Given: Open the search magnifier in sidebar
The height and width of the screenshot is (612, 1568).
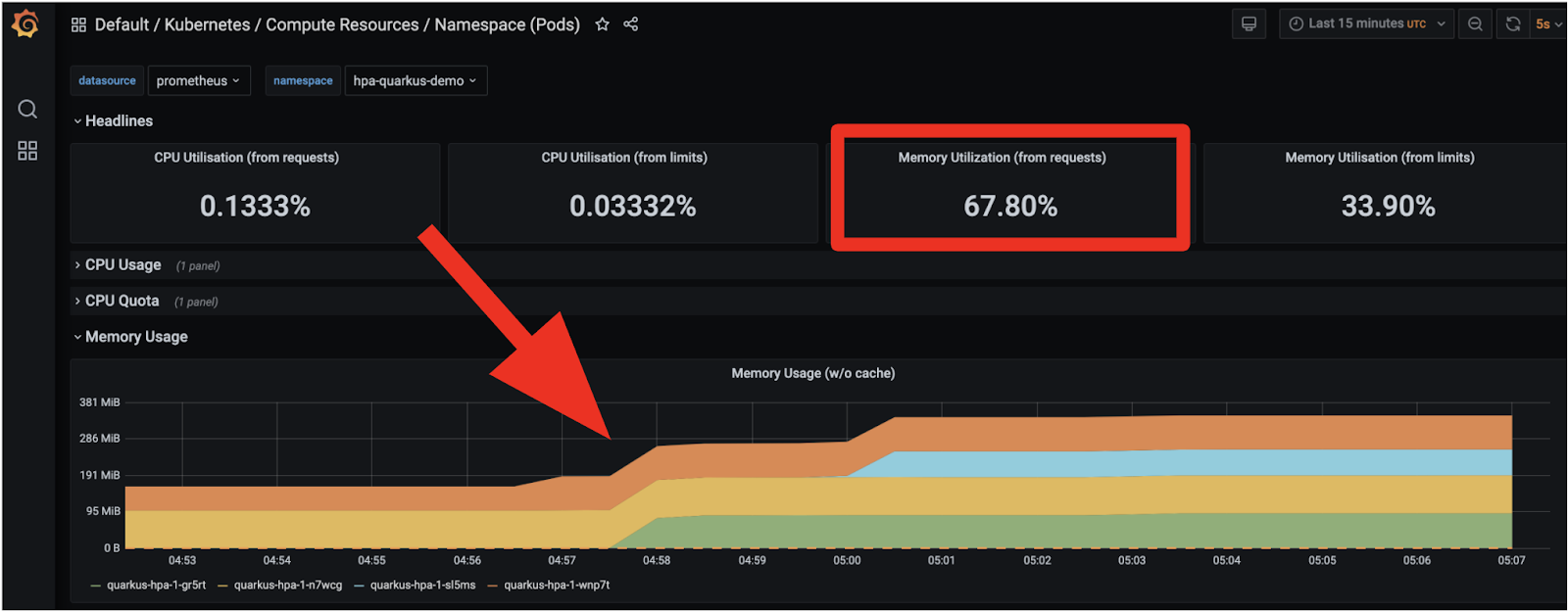Looking at the screenshot, I should click(x=27, y=109).
